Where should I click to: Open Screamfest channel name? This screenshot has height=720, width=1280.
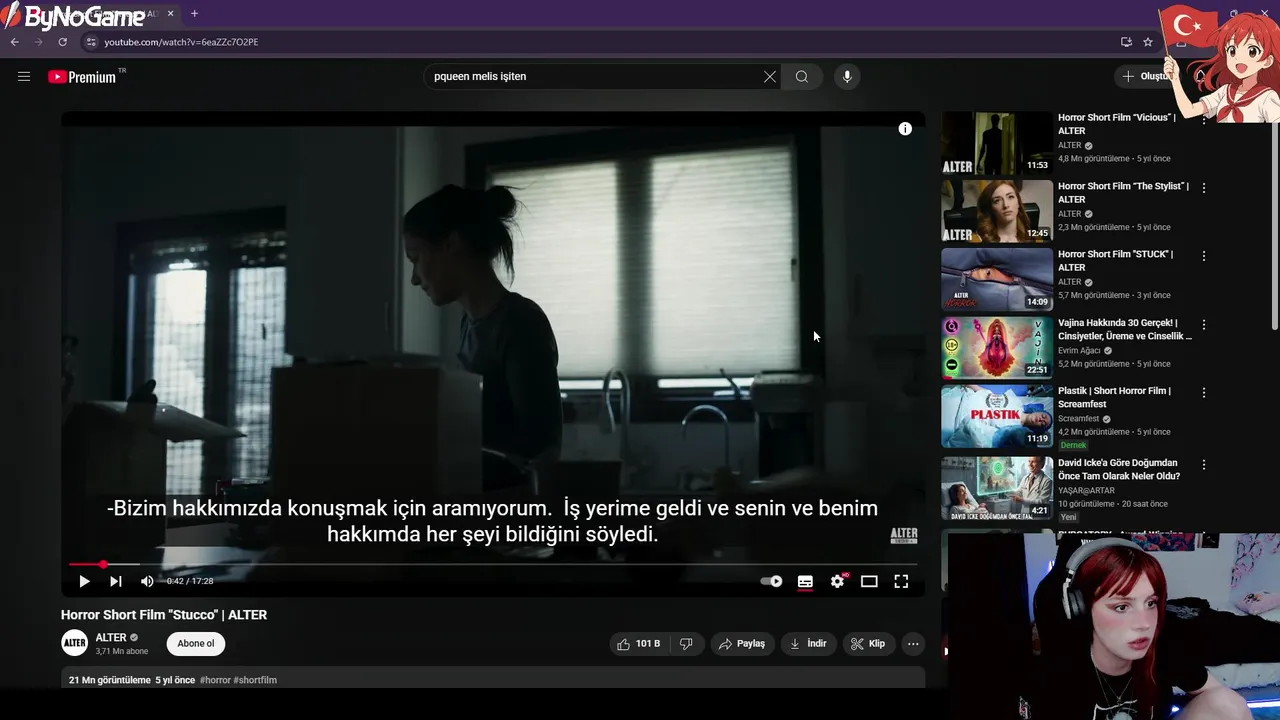(x=1078, y=419)
